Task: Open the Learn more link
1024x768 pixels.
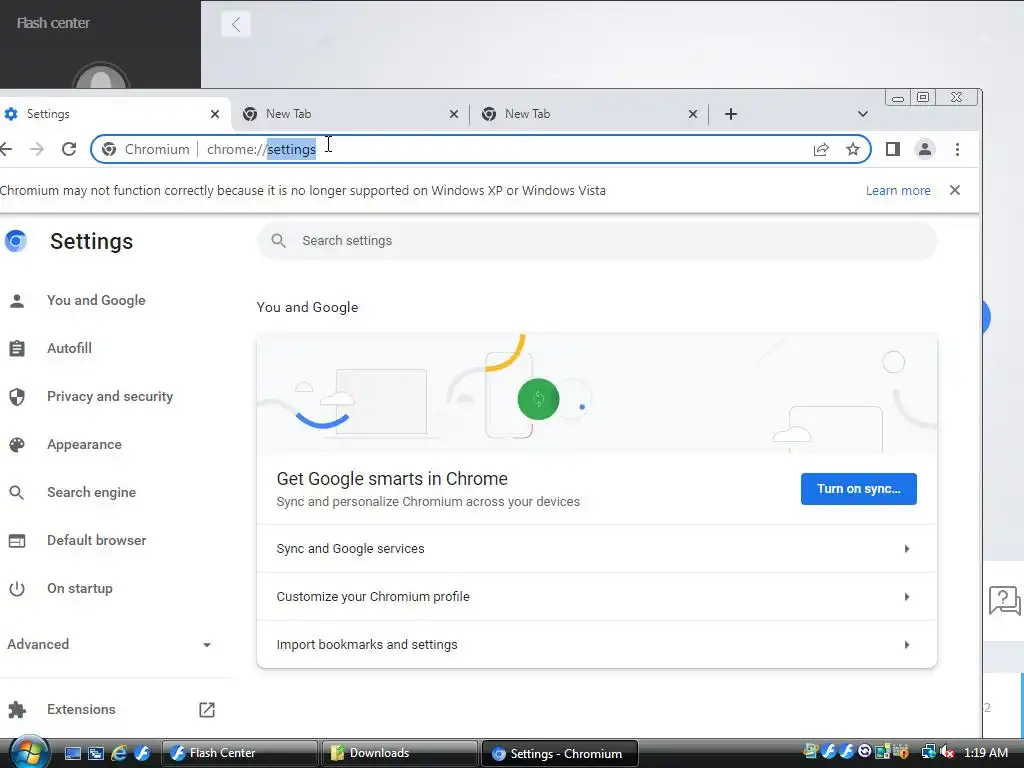Action: pos(898,191)
